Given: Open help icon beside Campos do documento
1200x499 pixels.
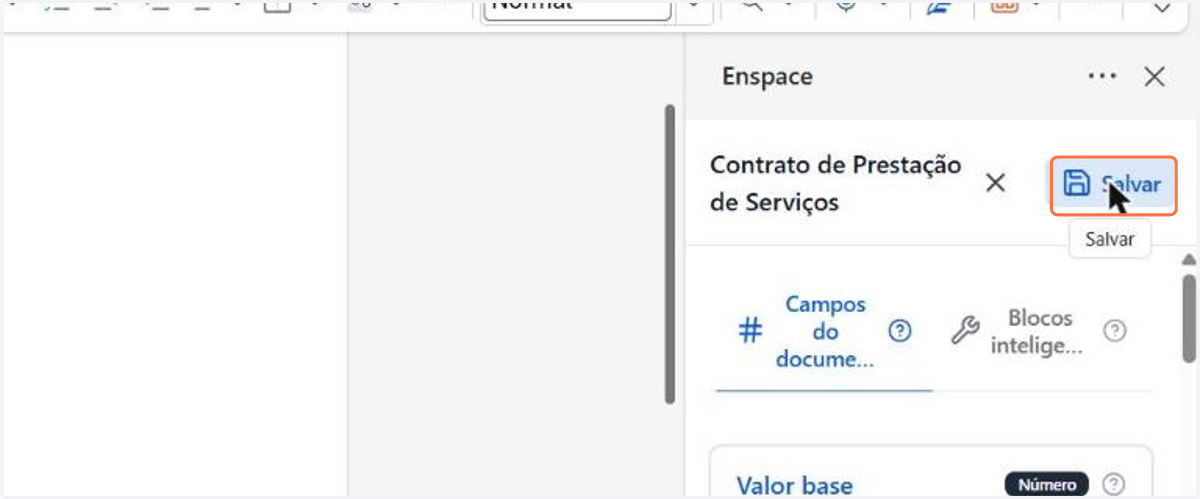Looking at the screenshot, I should (900, 332).
